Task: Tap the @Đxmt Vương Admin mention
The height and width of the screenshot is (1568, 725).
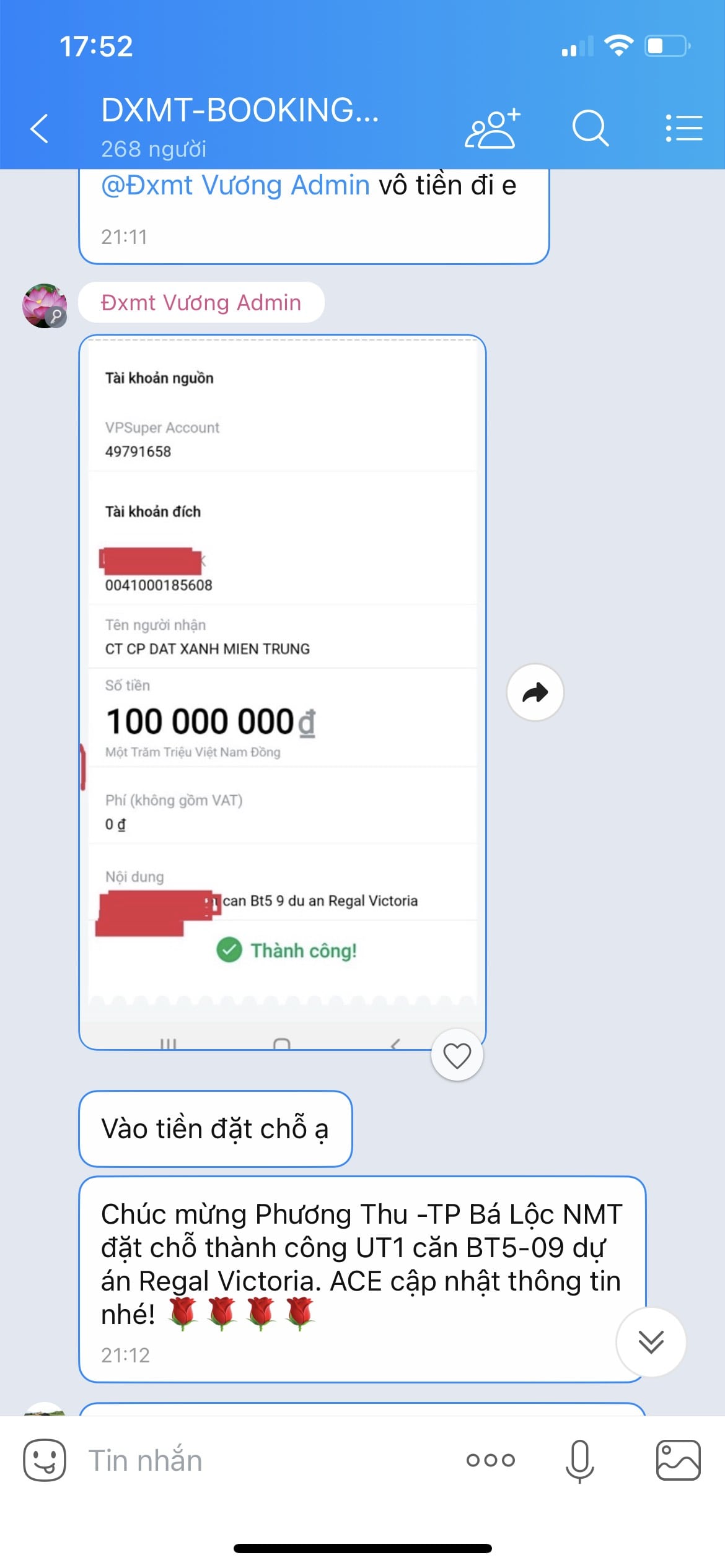Action: (235, 185)
